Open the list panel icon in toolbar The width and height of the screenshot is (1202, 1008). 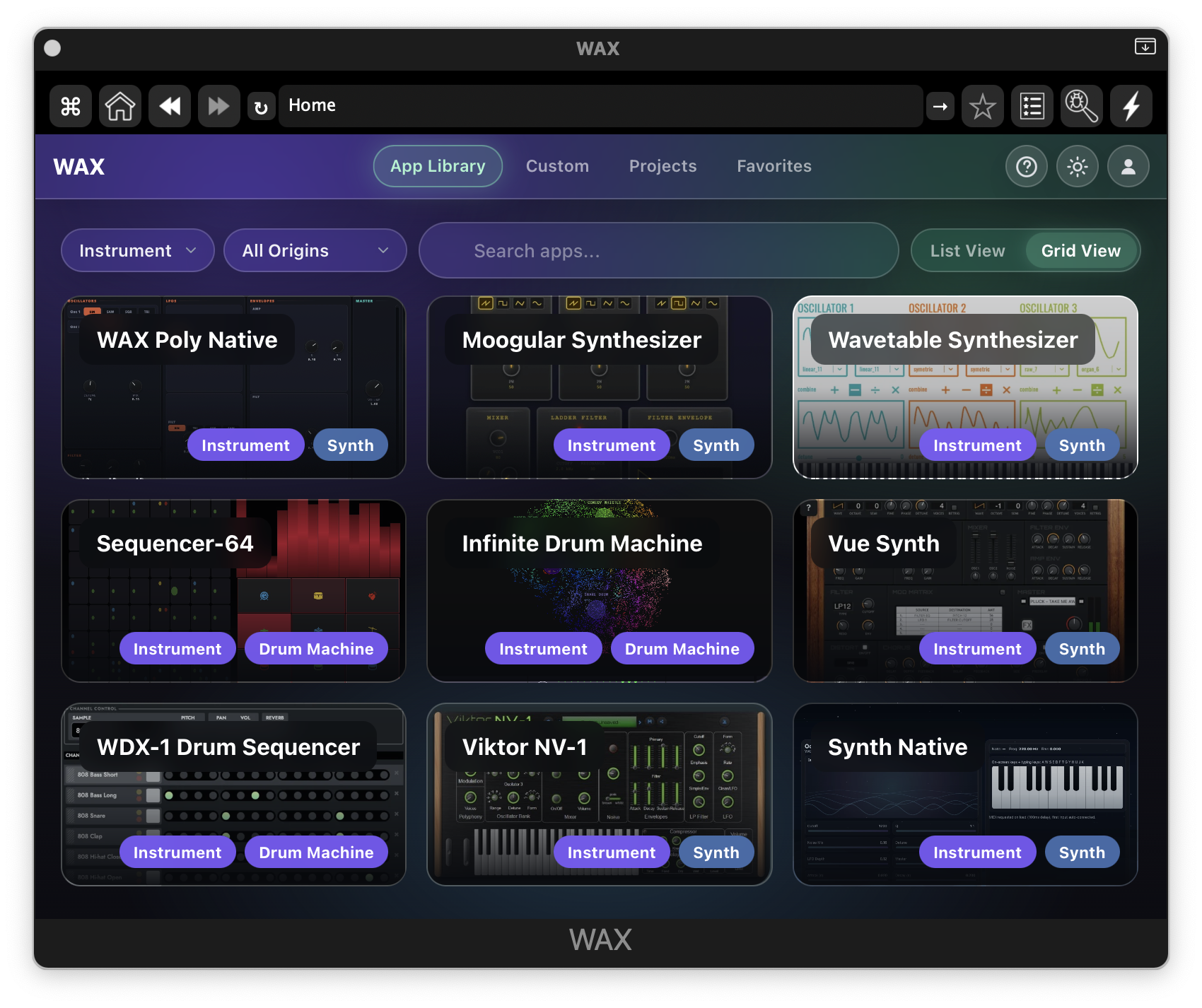coord(1032,106)
